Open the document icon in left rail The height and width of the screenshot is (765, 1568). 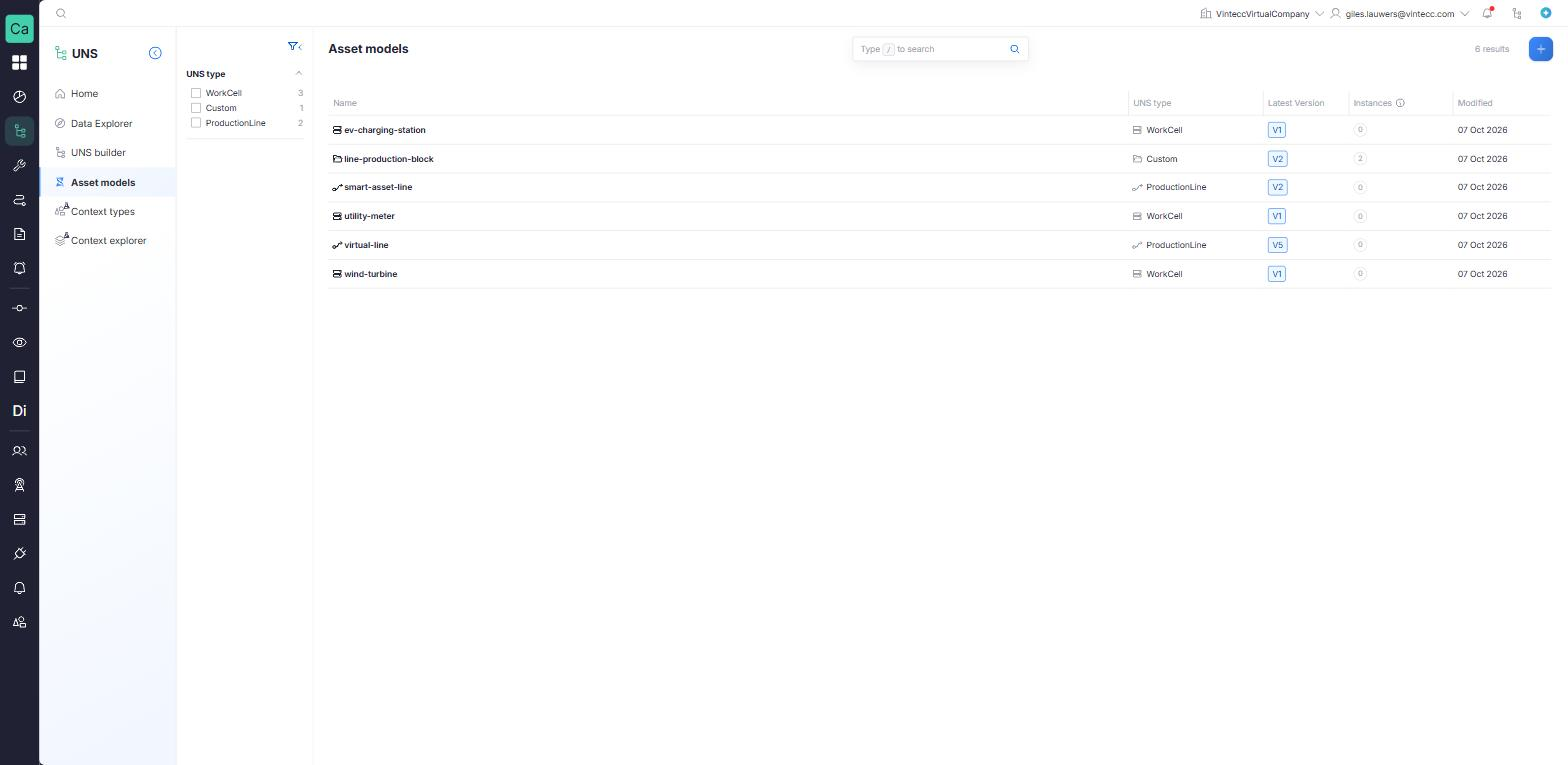click(19, 234)
